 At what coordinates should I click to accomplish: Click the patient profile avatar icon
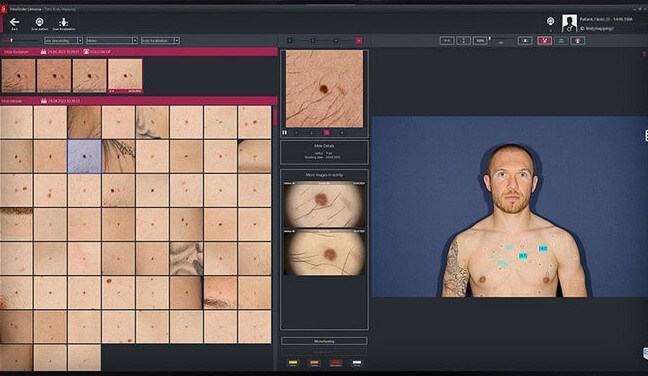[569, 23]
